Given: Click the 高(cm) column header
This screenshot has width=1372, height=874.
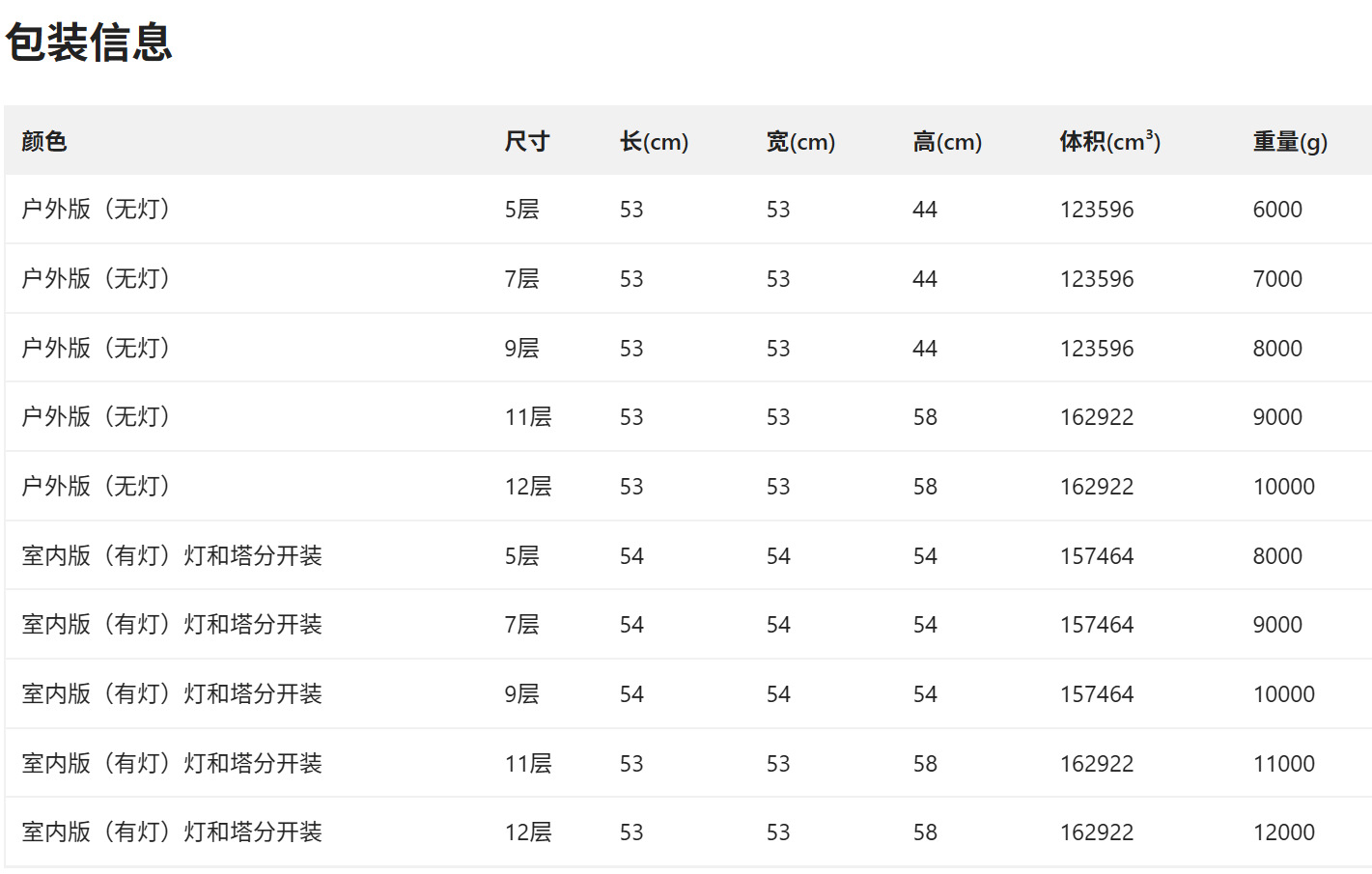Looking at the screenshot, I should coord(947,142).
